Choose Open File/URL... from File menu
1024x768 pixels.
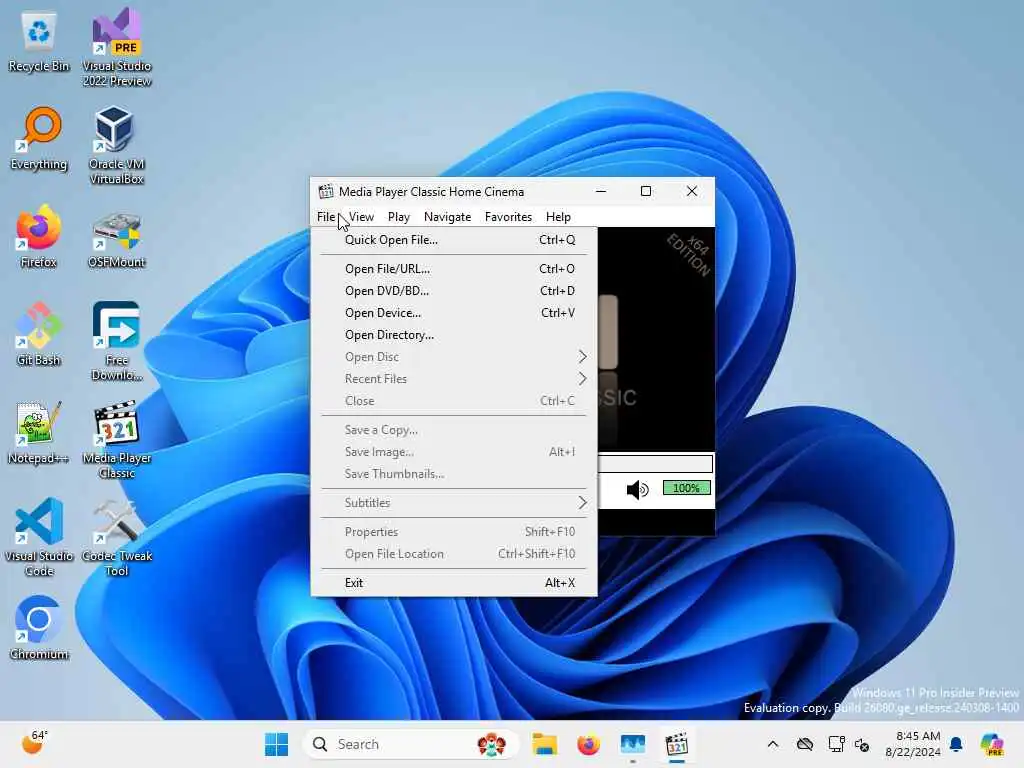click(x=454, y=268)
